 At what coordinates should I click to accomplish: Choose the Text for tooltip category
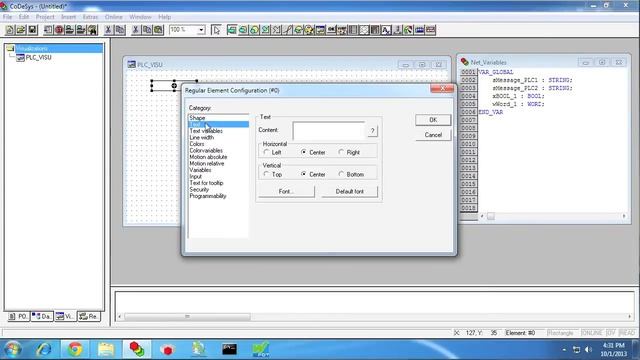coord(206,183)
